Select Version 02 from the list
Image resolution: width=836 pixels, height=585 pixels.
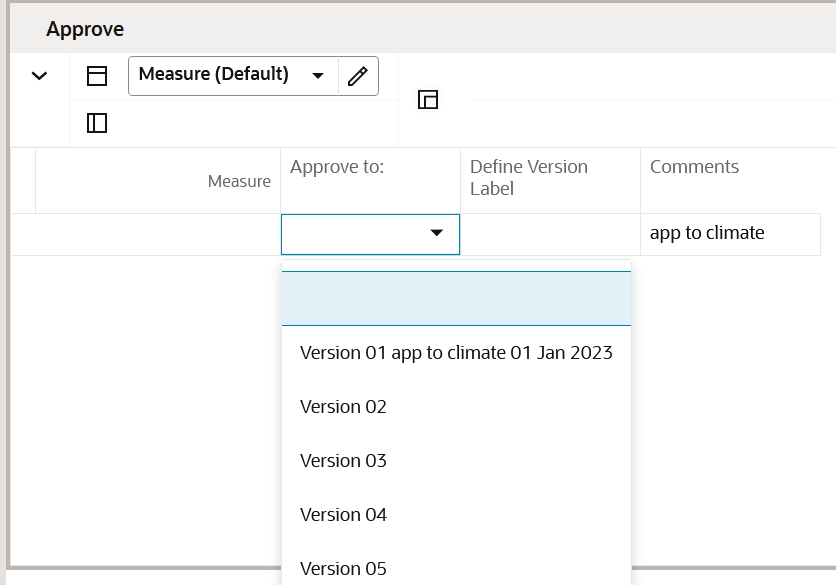(343, 407)
